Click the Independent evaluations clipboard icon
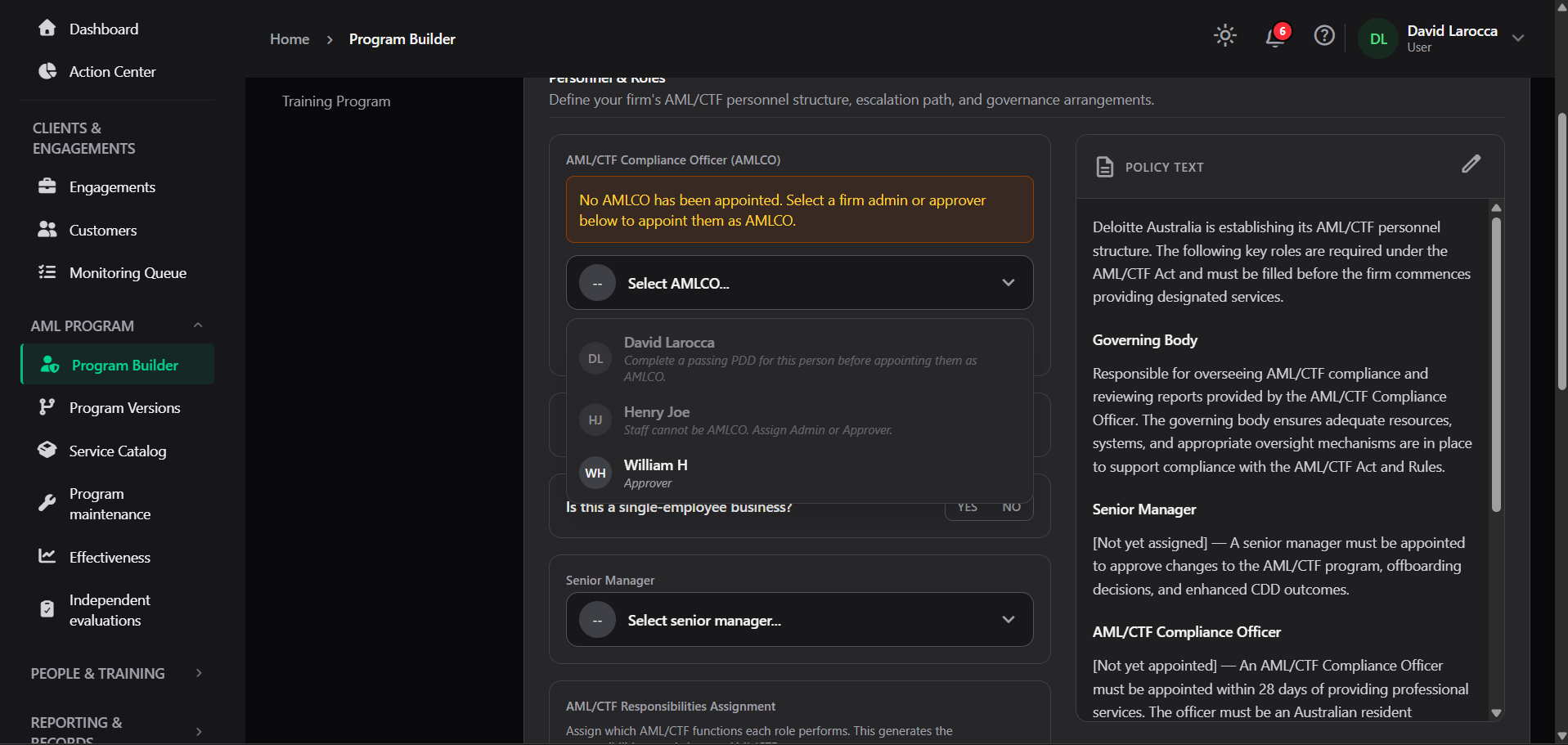This screenshot has height=745, width=1568. tap(47, 609)
